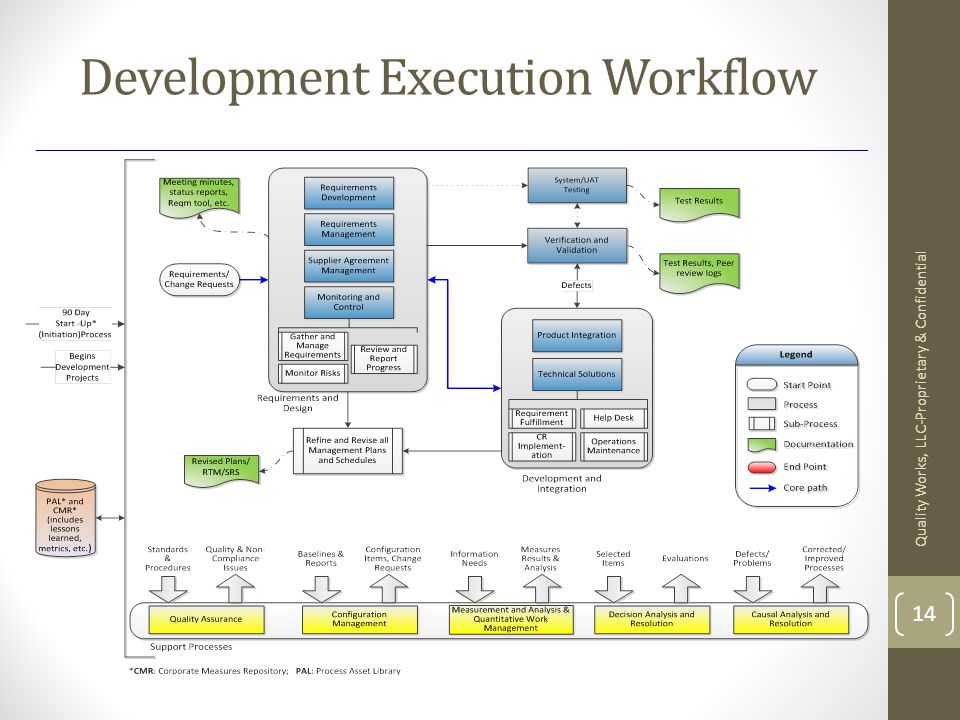Image resolution: width=960 pixels, height=720 pixels.
Task: Click the down arrow under Baselines & Reports
Action: click(321, 589)
